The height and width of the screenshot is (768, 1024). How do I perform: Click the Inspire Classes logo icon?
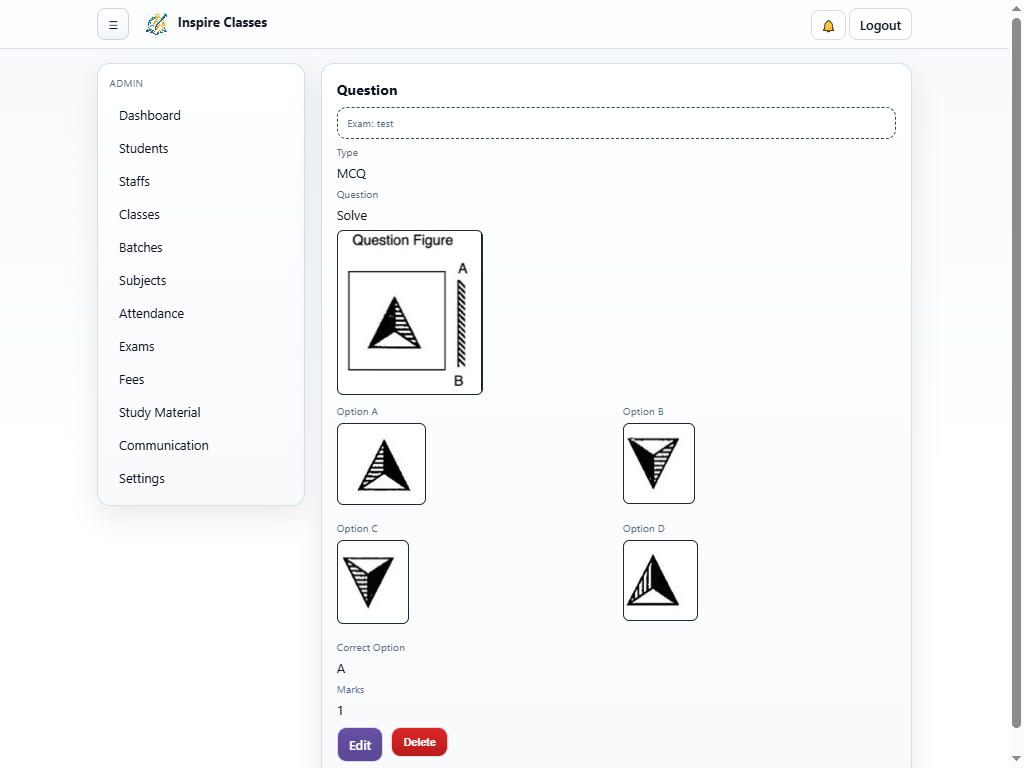click(156, 24)
